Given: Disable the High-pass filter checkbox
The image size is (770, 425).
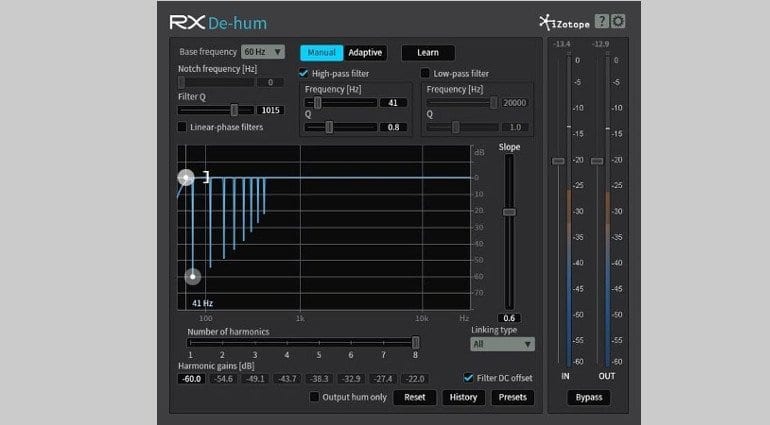Looking at the screenshot, I should (x=303, y=73).
